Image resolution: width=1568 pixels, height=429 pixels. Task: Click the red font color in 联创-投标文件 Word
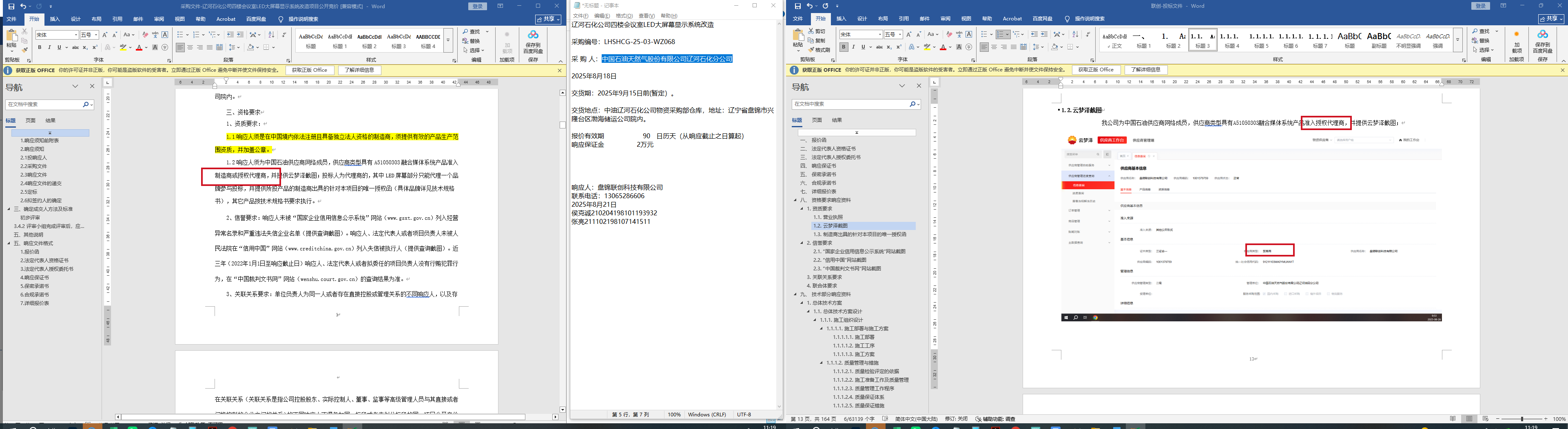pyautogui.click(x=943, y=47)
